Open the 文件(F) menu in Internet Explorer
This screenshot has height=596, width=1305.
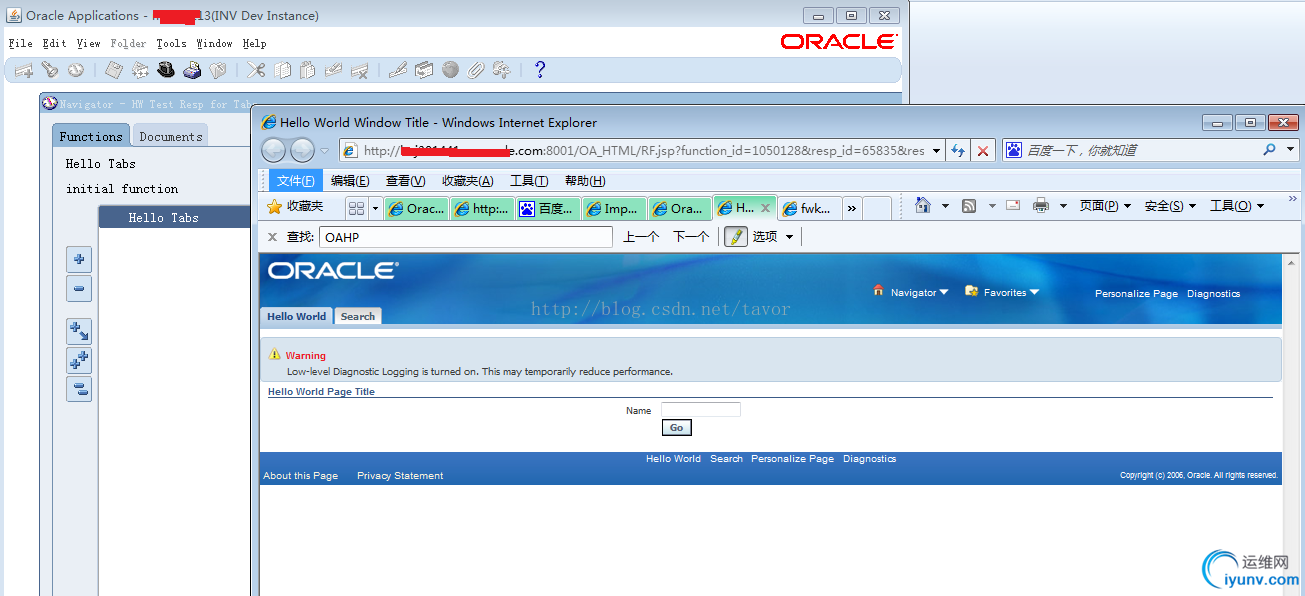tap(296, 181)
